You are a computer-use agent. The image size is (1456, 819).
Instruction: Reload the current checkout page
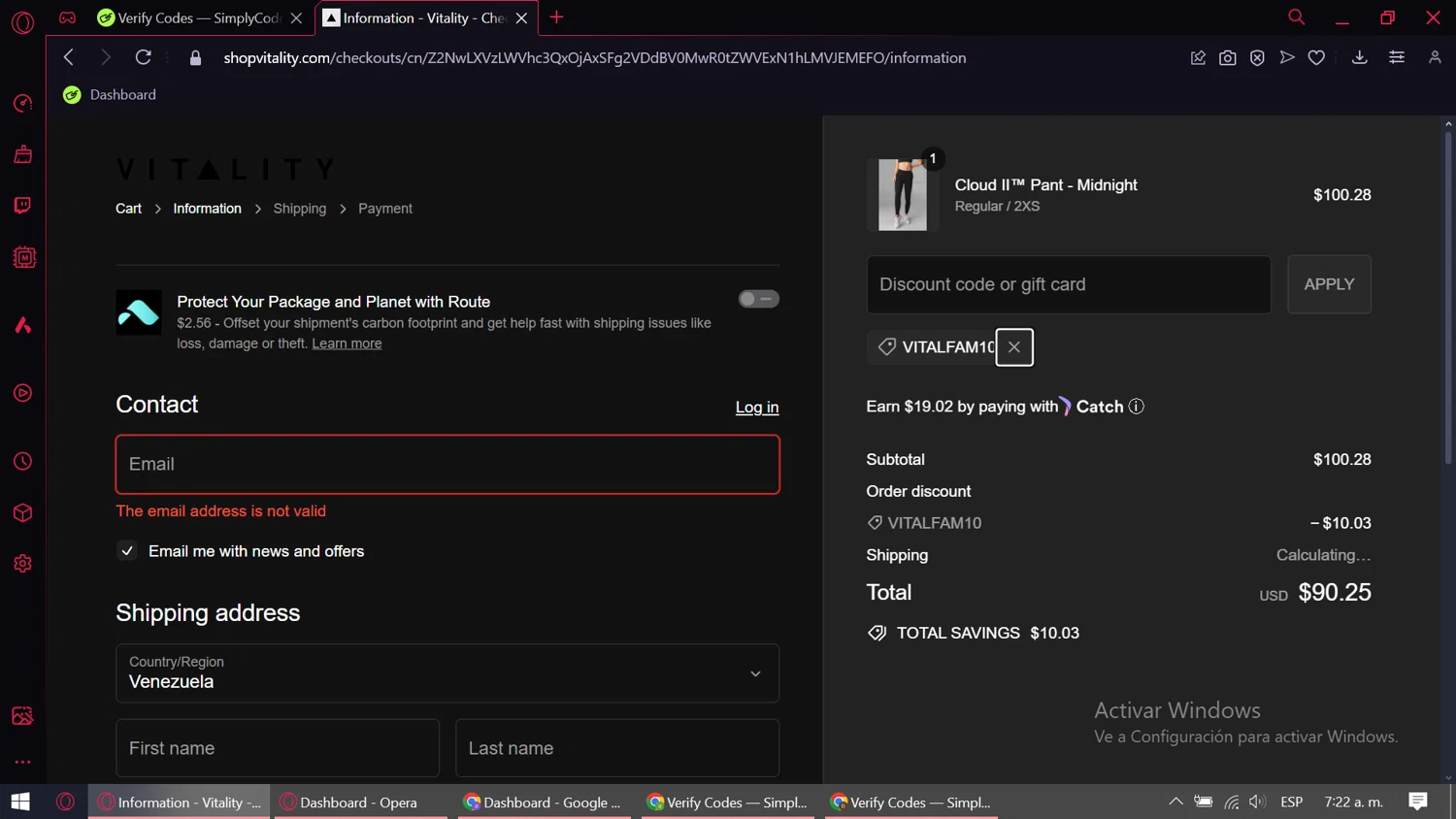pos(143,57)
